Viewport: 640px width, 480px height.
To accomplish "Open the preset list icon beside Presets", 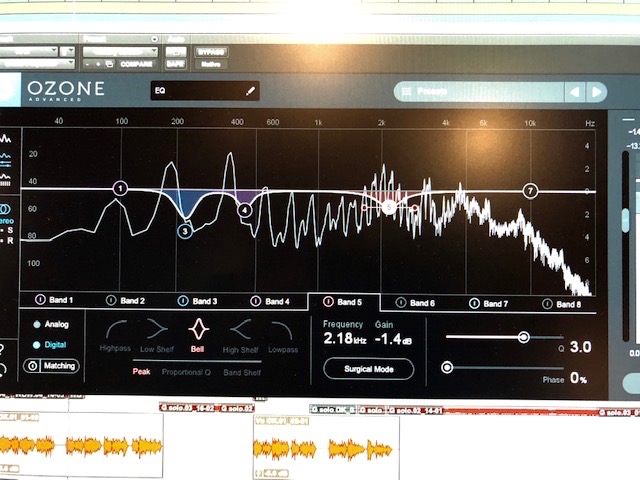I will 407,92.
